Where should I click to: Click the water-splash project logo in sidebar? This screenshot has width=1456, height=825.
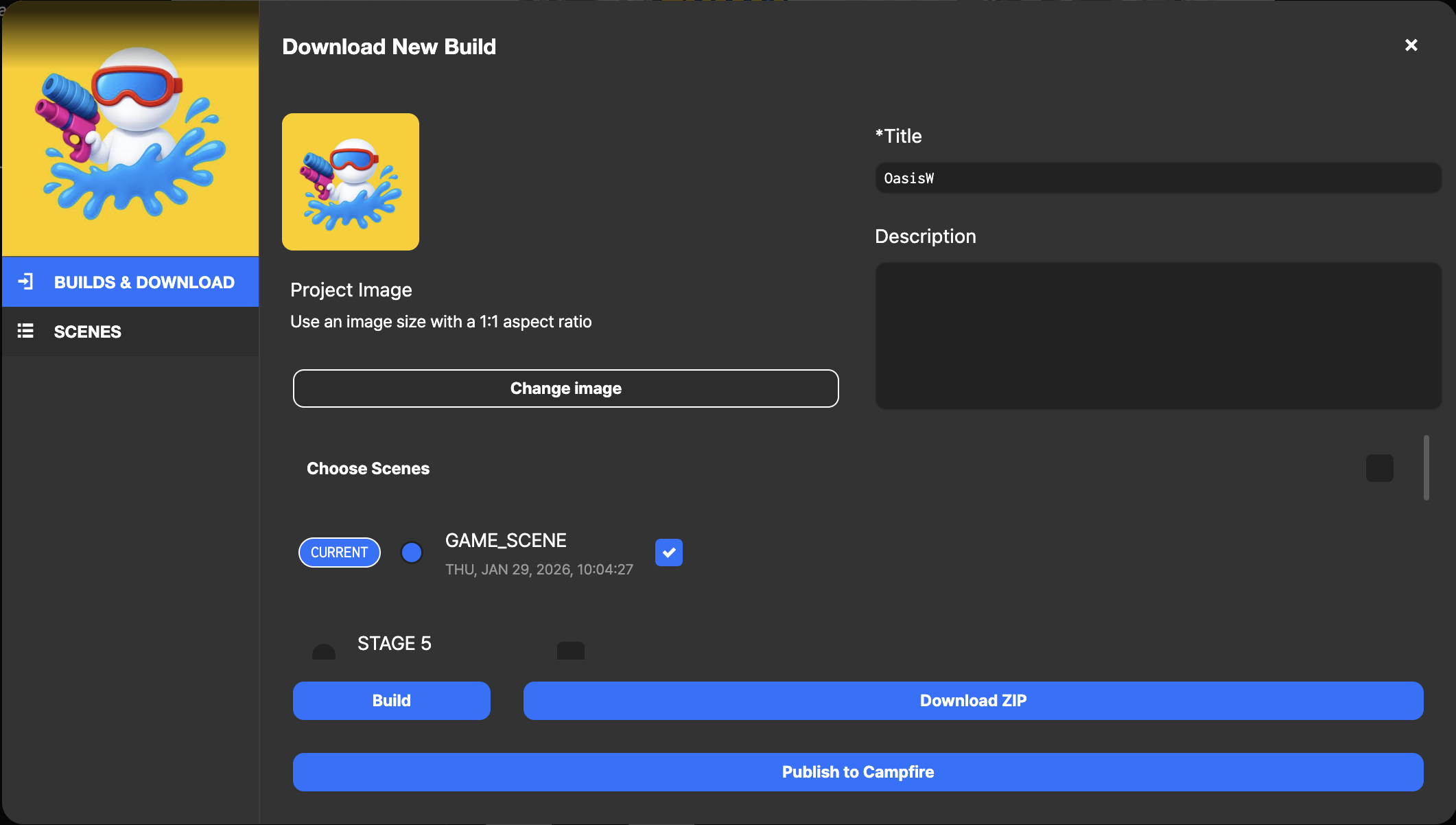(130, 129)
